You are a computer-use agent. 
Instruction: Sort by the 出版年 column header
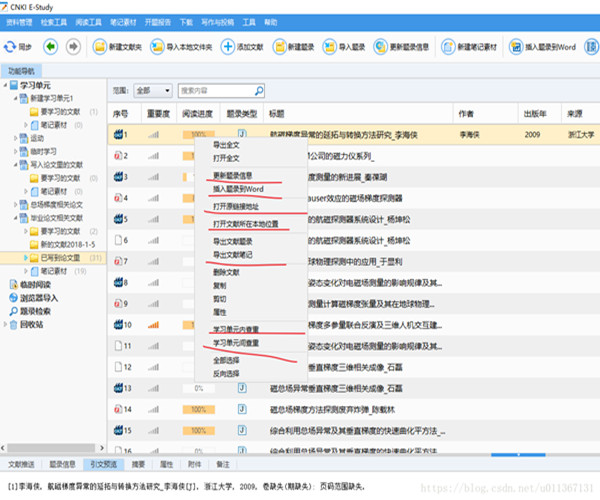coord(536,114)
